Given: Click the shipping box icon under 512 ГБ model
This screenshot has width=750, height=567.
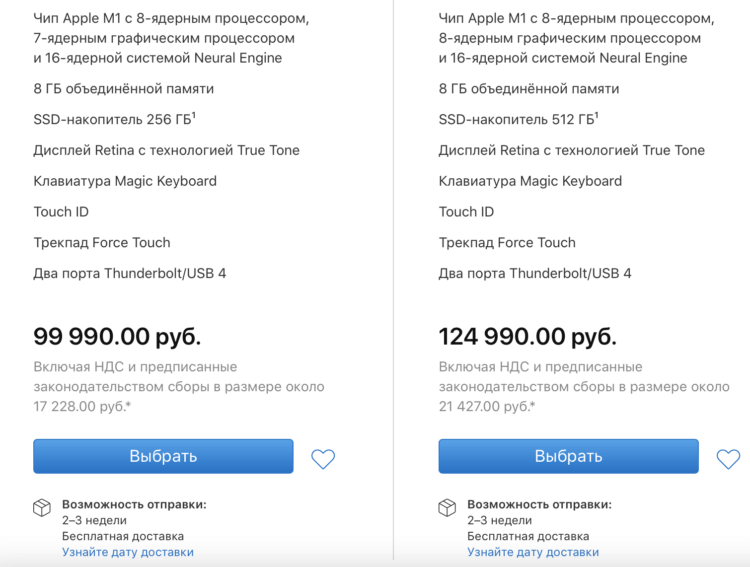Looking at the screenshot, I should pos(447,508).
